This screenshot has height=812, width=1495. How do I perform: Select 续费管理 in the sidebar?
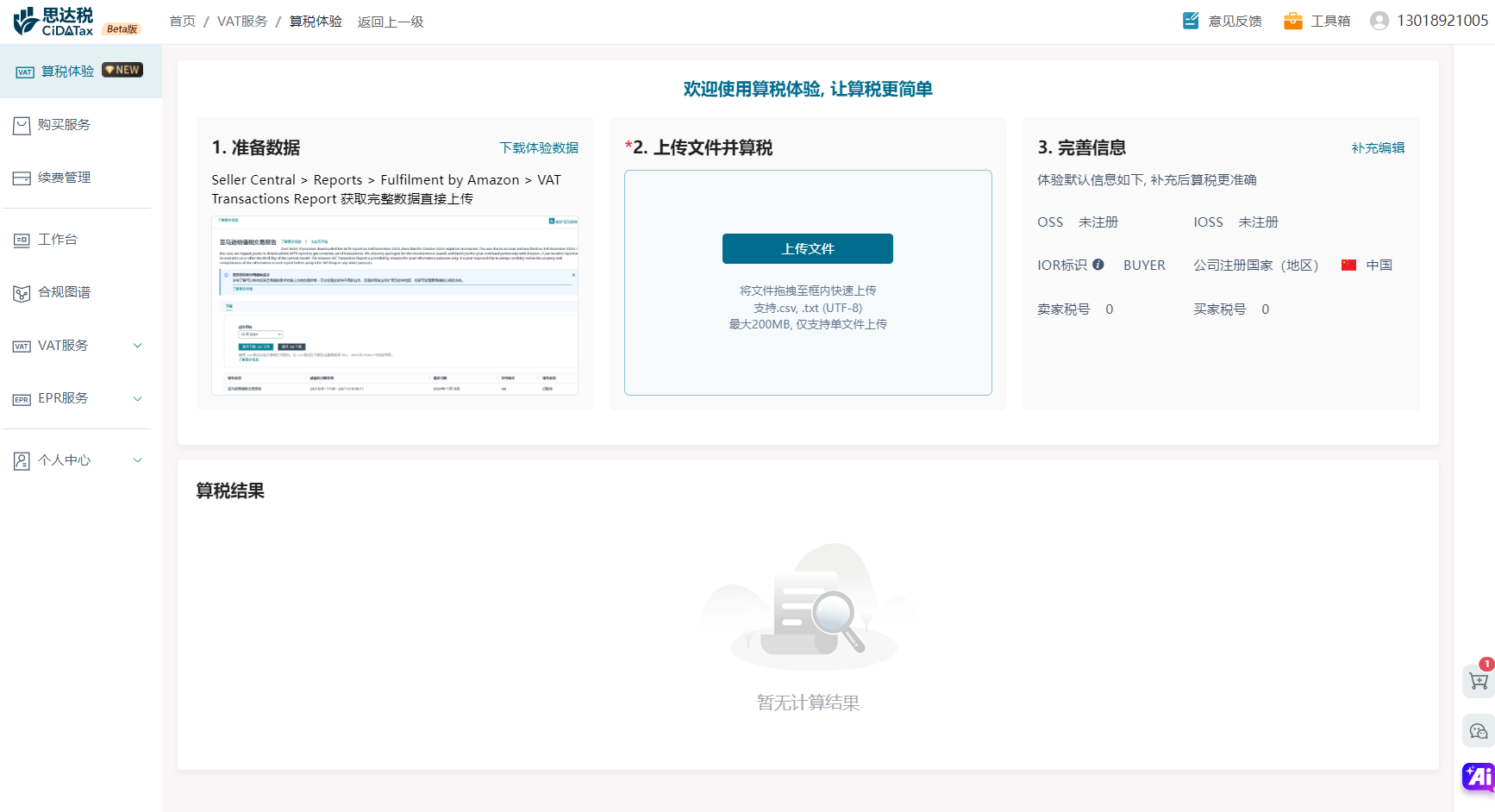click(64, 178)
